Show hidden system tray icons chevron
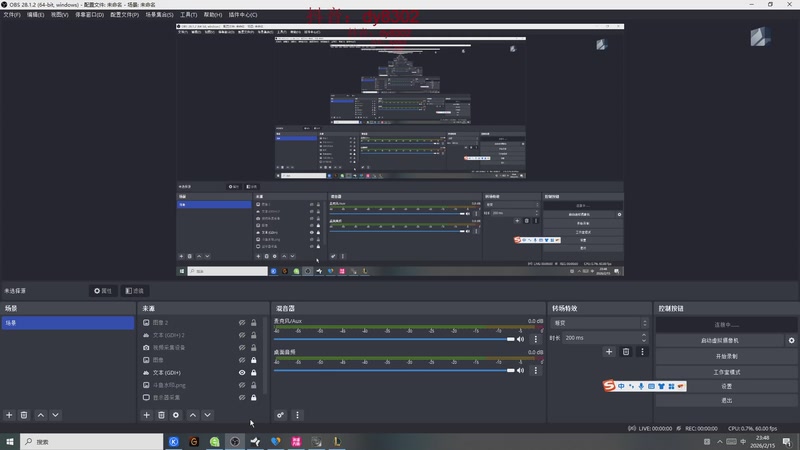This screenshot has width=800, height=450. [719, 441]
